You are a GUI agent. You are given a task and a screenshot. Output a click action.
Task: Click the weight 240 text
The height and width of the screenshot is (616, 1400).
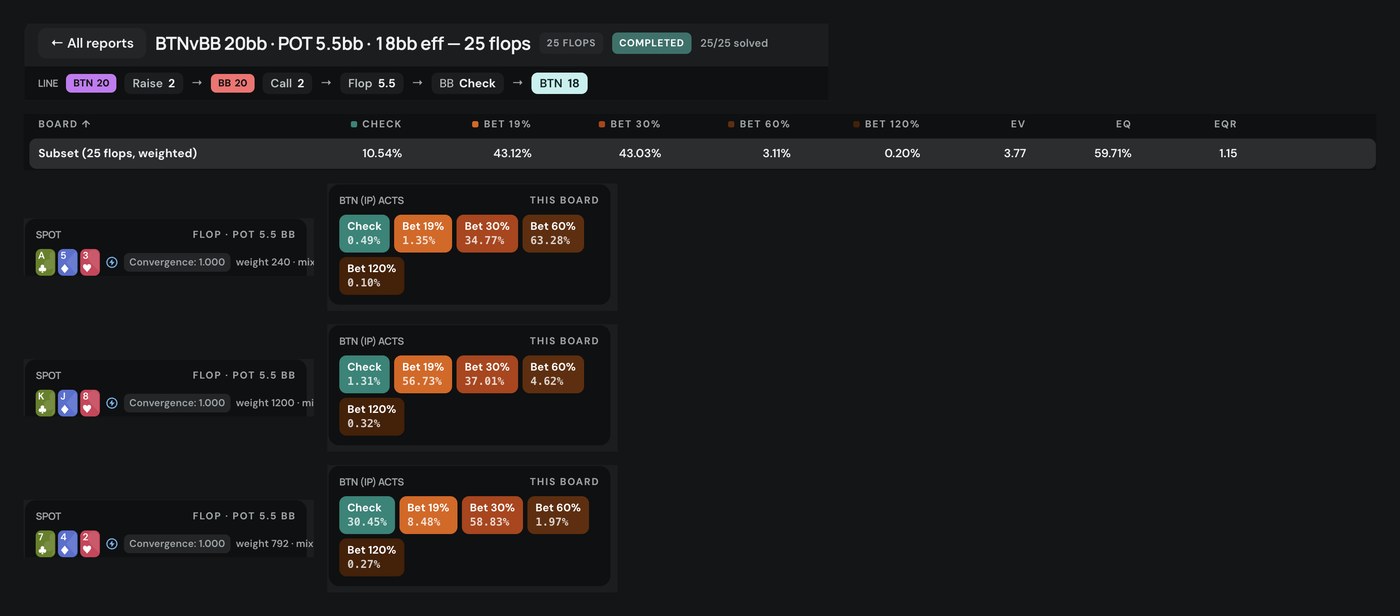point(263,262)
